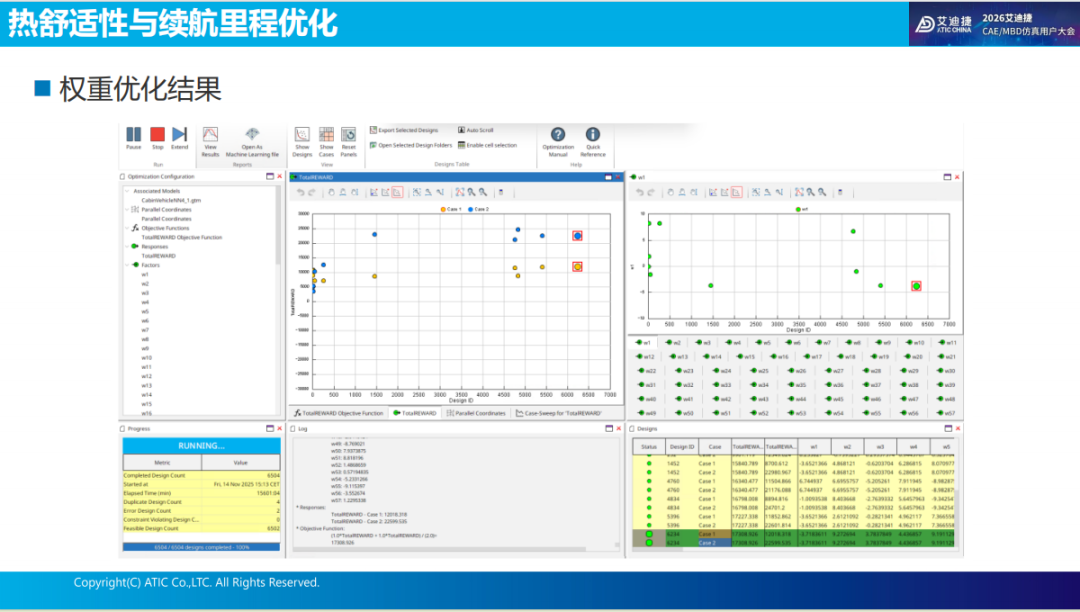Screen dimensions: 1080x612
Task: Toggle the w1 legend entry in w1 plot
Action: [x=802, y=209]
